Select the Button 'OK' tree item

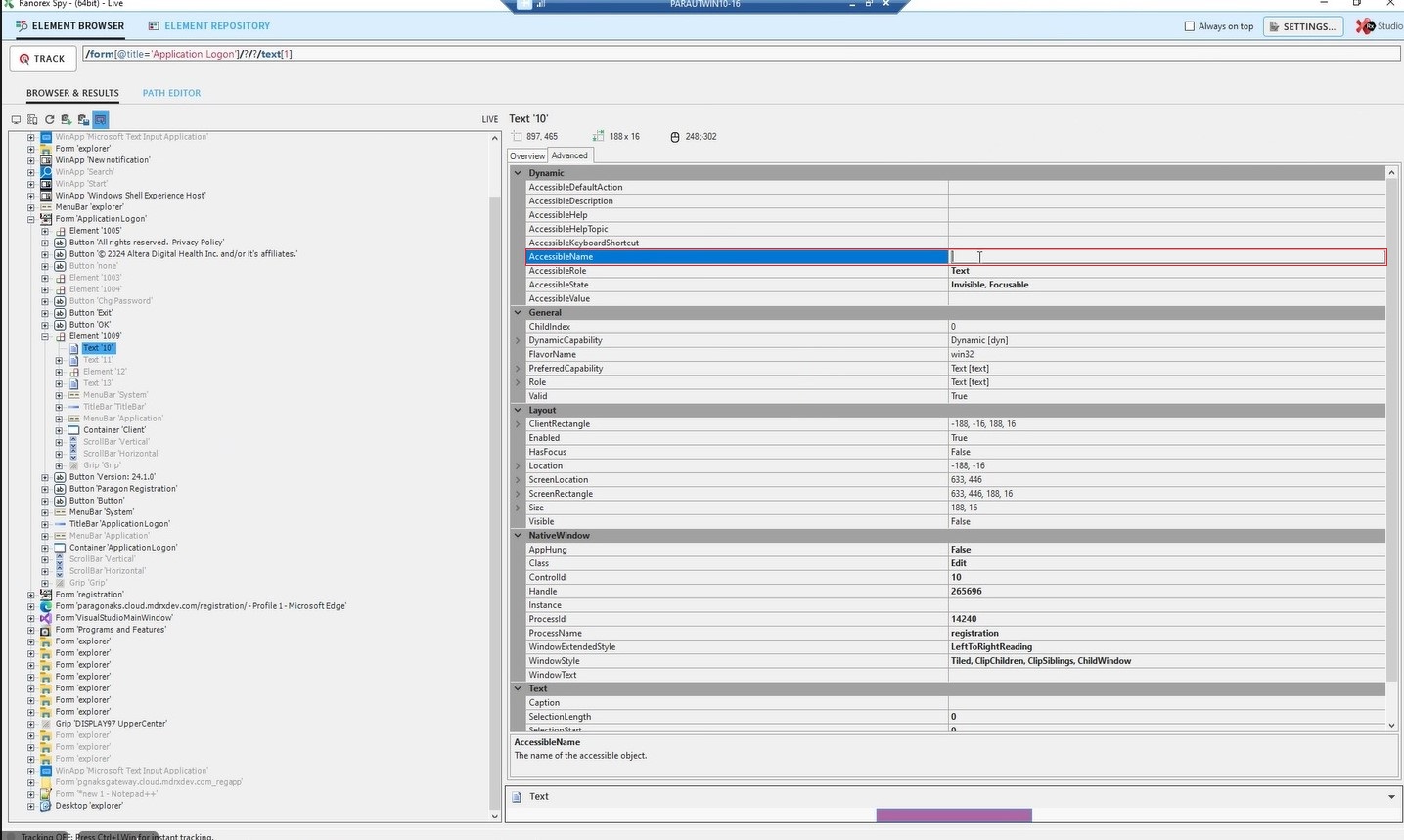coord(90,325)
